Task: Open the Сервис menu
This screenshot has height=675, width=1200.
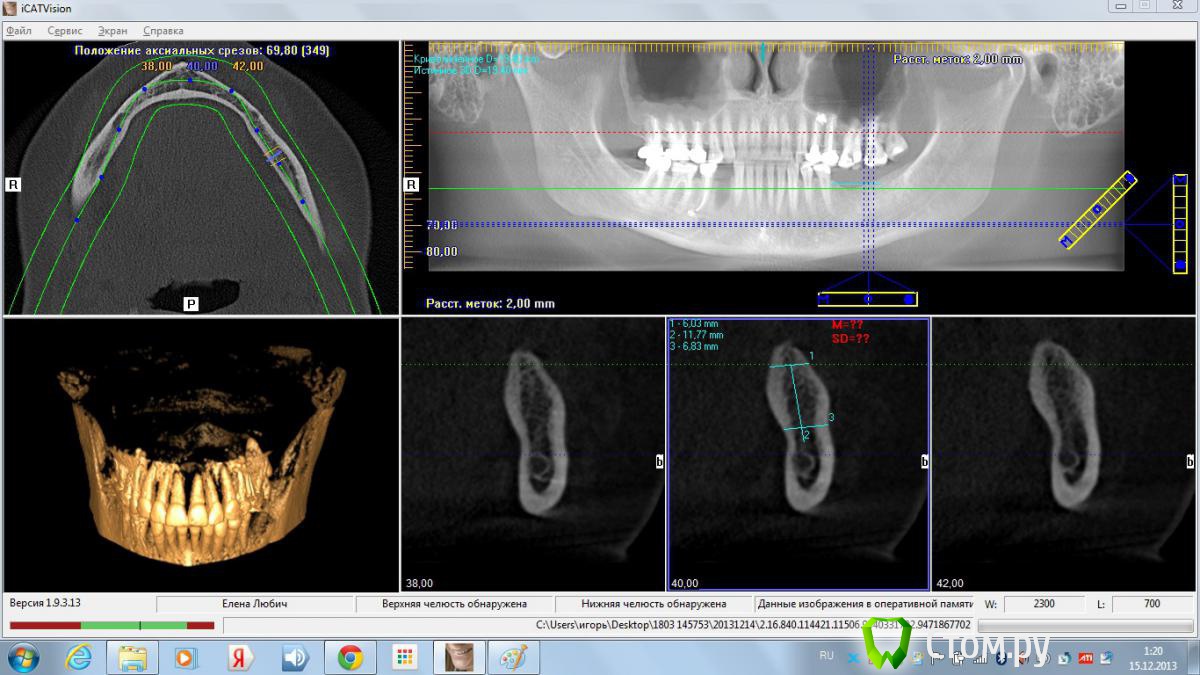Action: tap(65, 31)
